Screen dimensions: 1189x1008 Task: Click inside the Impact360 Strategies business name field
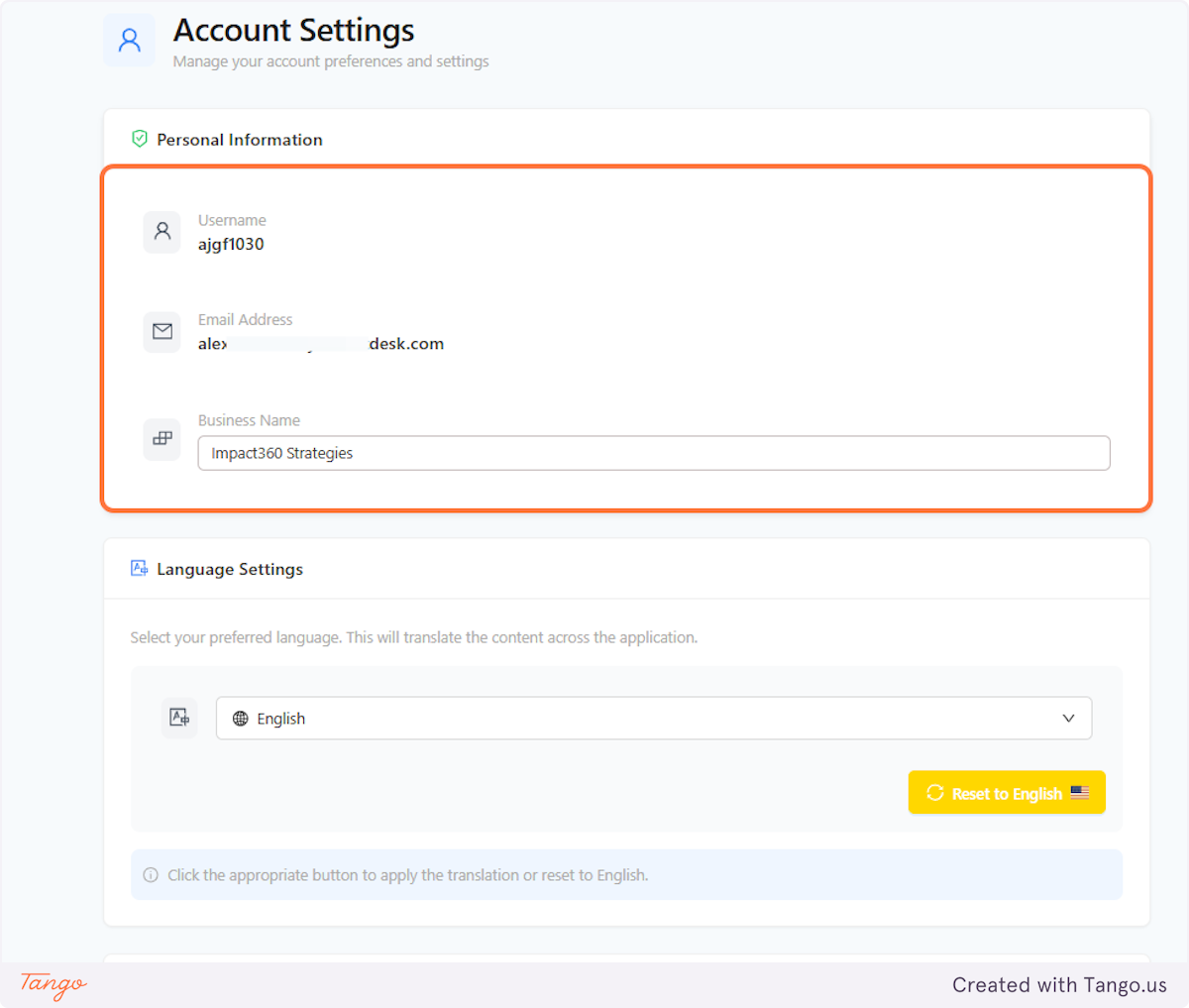click(x=654, y=453)
